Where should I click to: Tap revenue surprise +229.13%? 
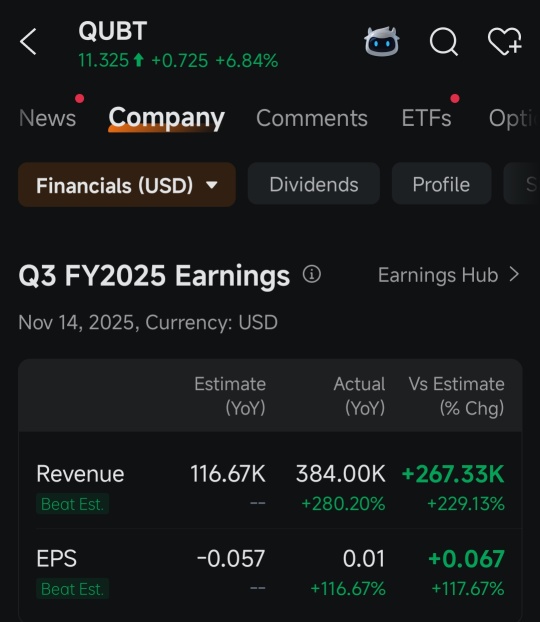point(466,504)
